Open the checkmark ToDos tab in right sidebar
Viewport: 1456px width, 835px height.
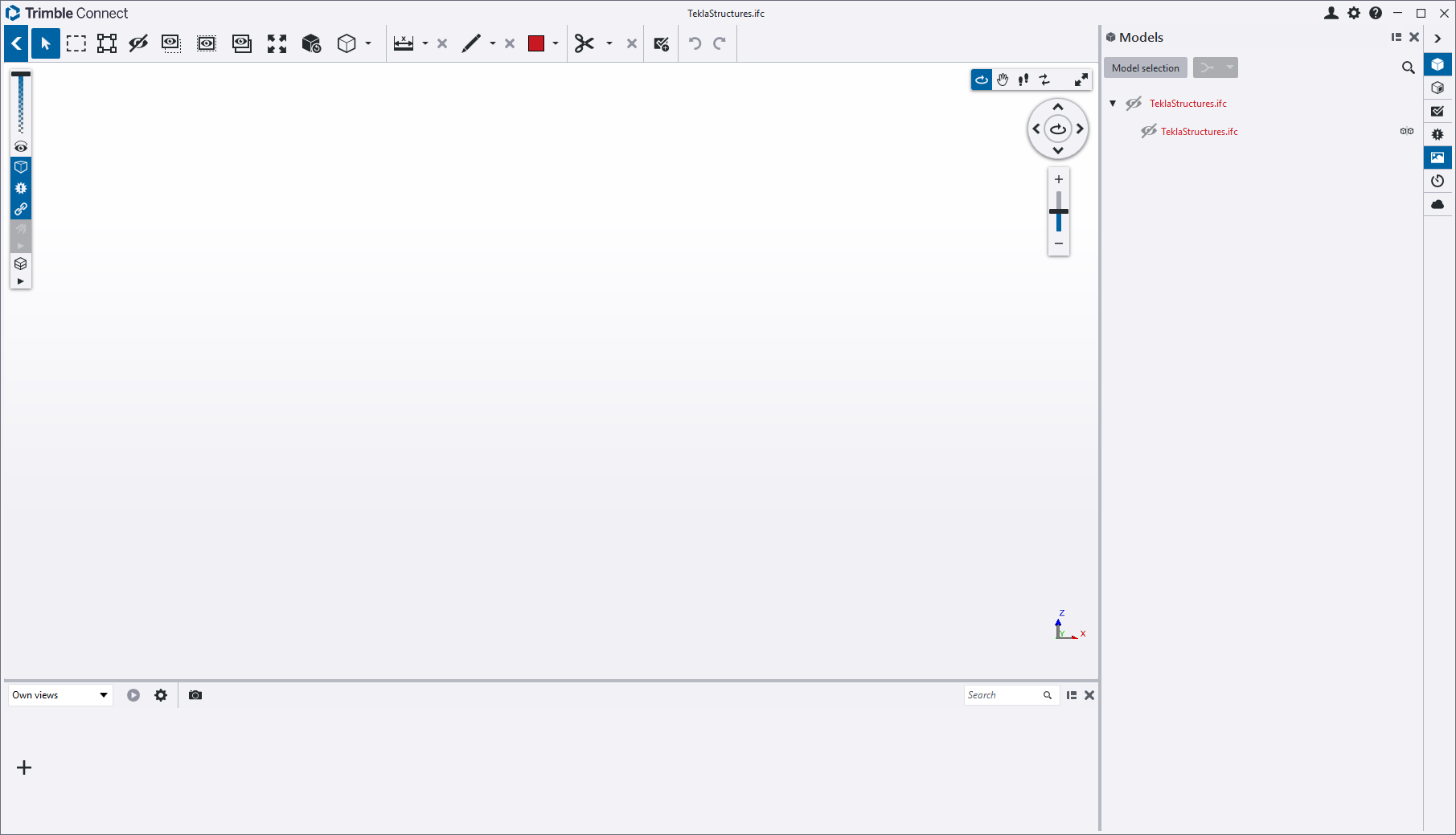click(x=1438, y=111)
